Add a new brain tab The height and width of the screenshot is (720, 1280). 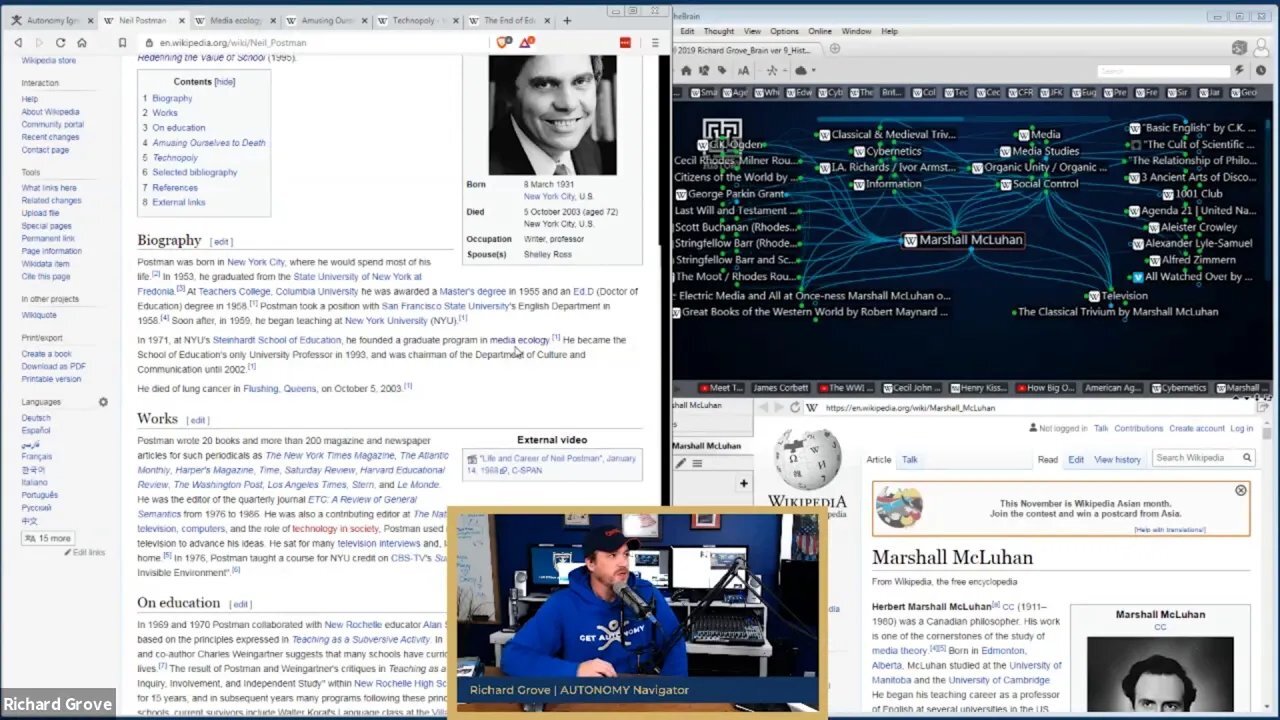834,48
